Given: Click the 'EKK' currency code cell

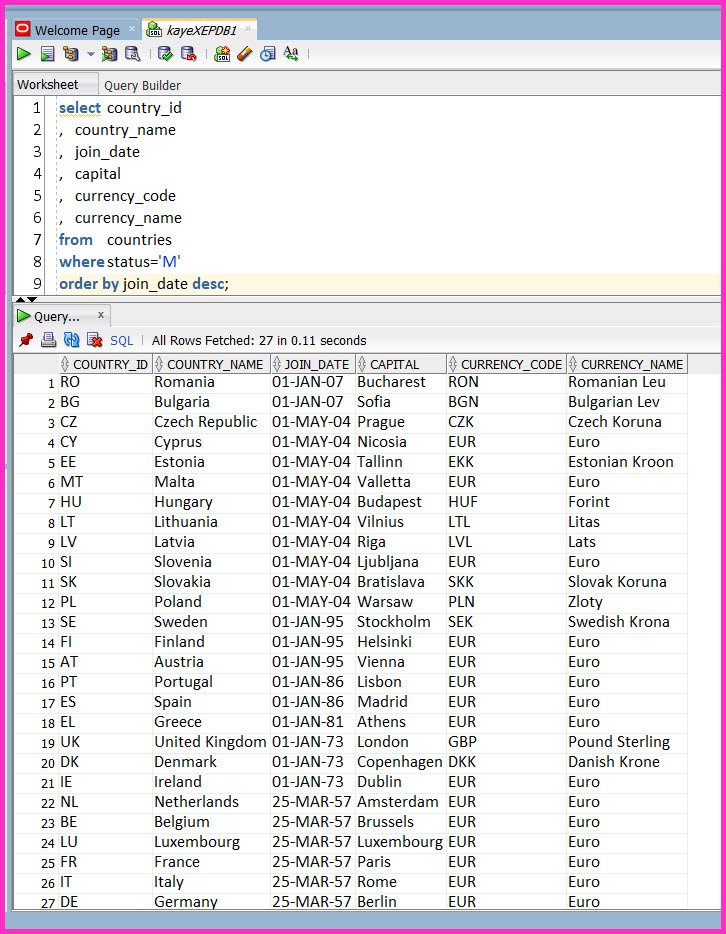Looking at the screenshot, I should click(x=506, y=462).
